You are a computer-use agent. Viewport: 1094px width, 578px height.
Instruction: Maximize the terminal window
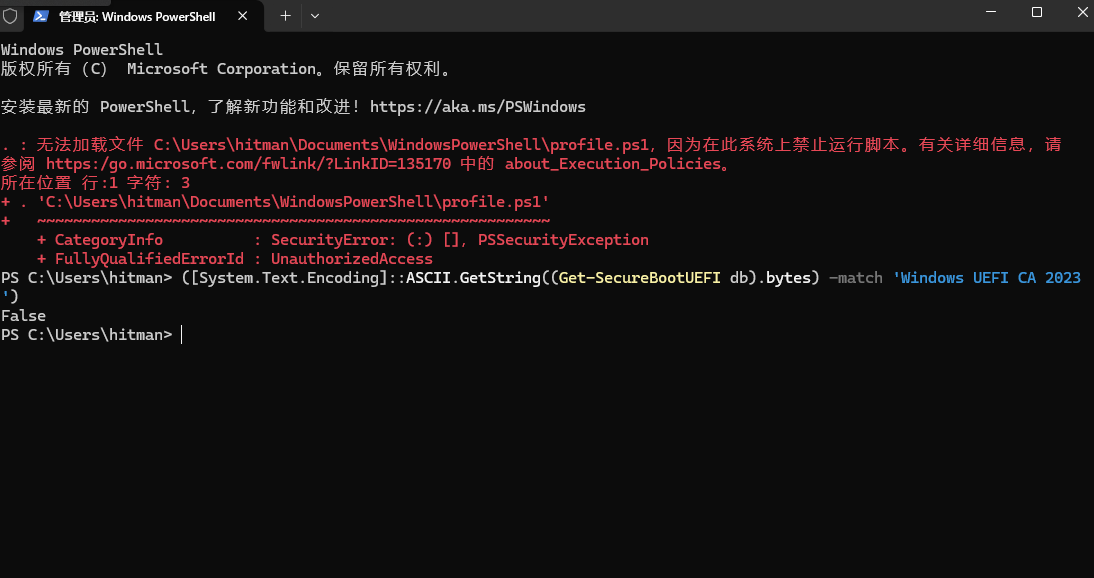pyautogui.click(x=1037, y=13)
